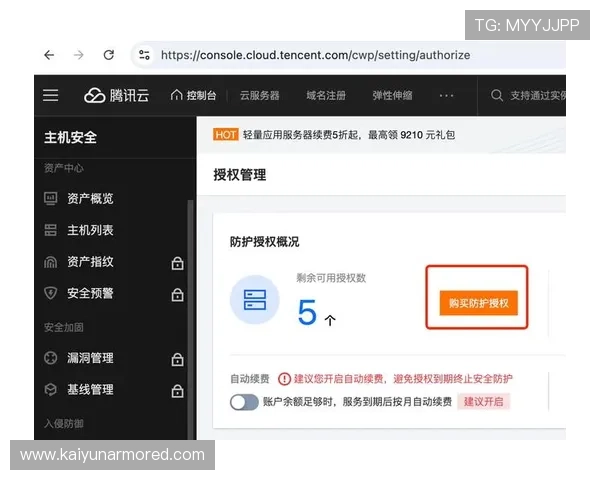600x480 pixels.
Task: Expand more products via the three dots
Action: pos(447,95)
